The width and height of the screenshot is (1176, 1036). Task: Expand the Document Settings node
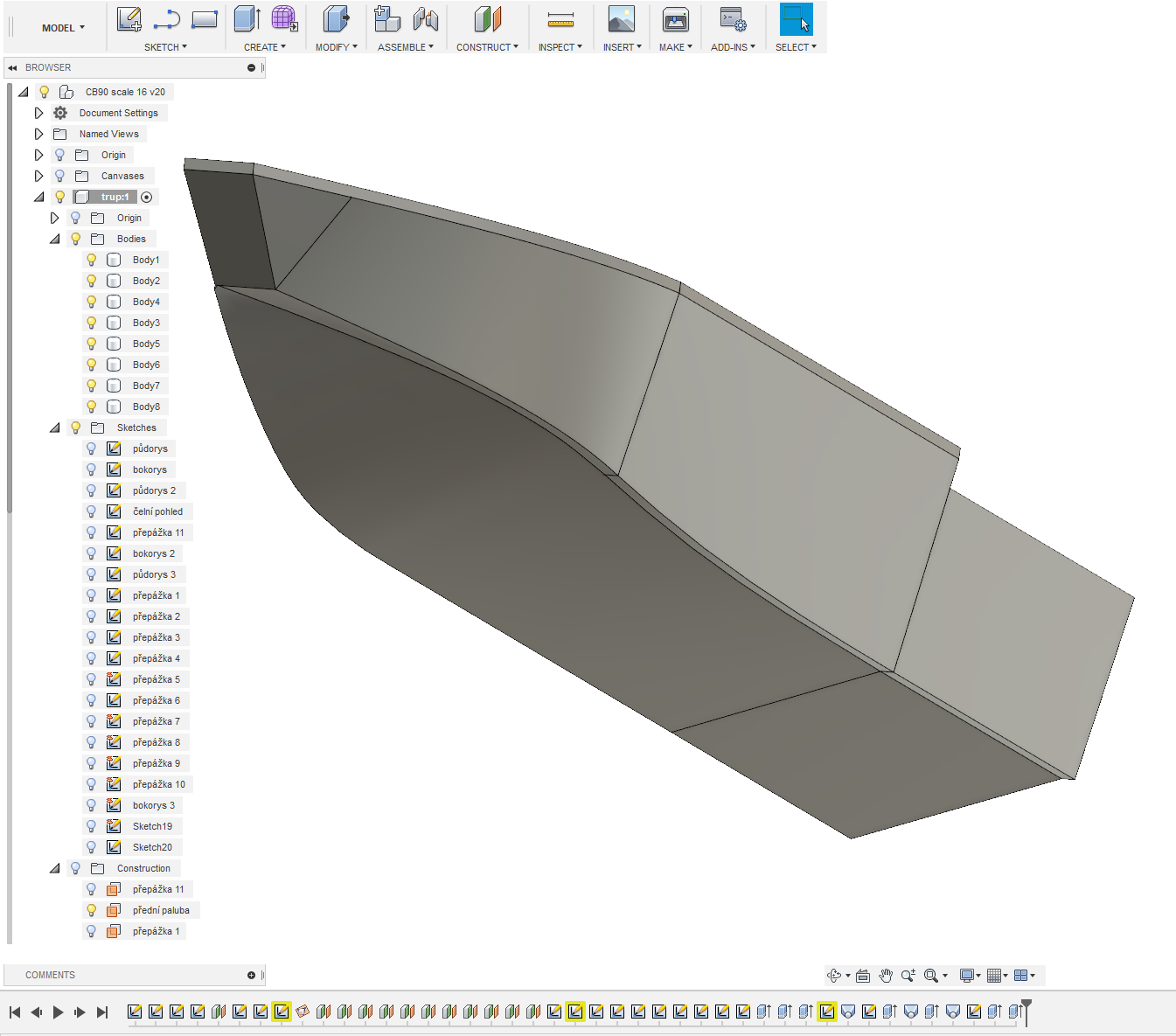pyautogui.click(x=38, y=113)
